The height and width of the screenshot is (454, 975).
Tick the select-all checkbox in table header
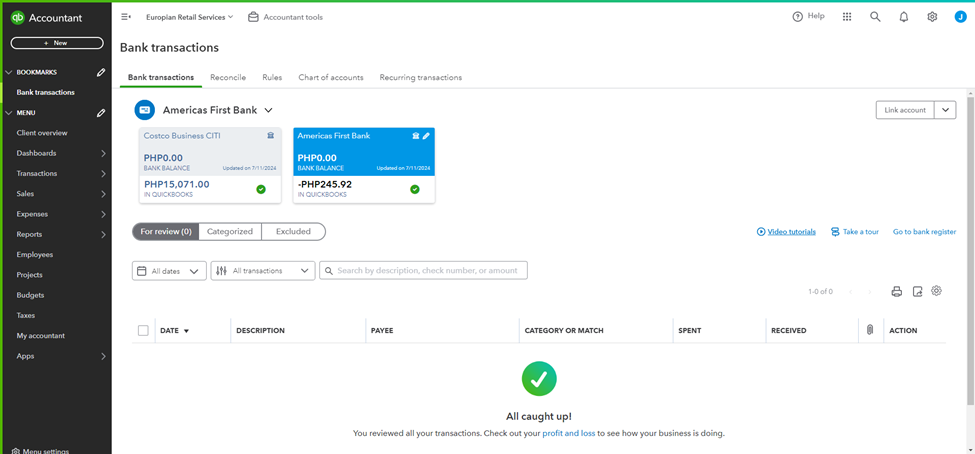[x=143, y=330]
